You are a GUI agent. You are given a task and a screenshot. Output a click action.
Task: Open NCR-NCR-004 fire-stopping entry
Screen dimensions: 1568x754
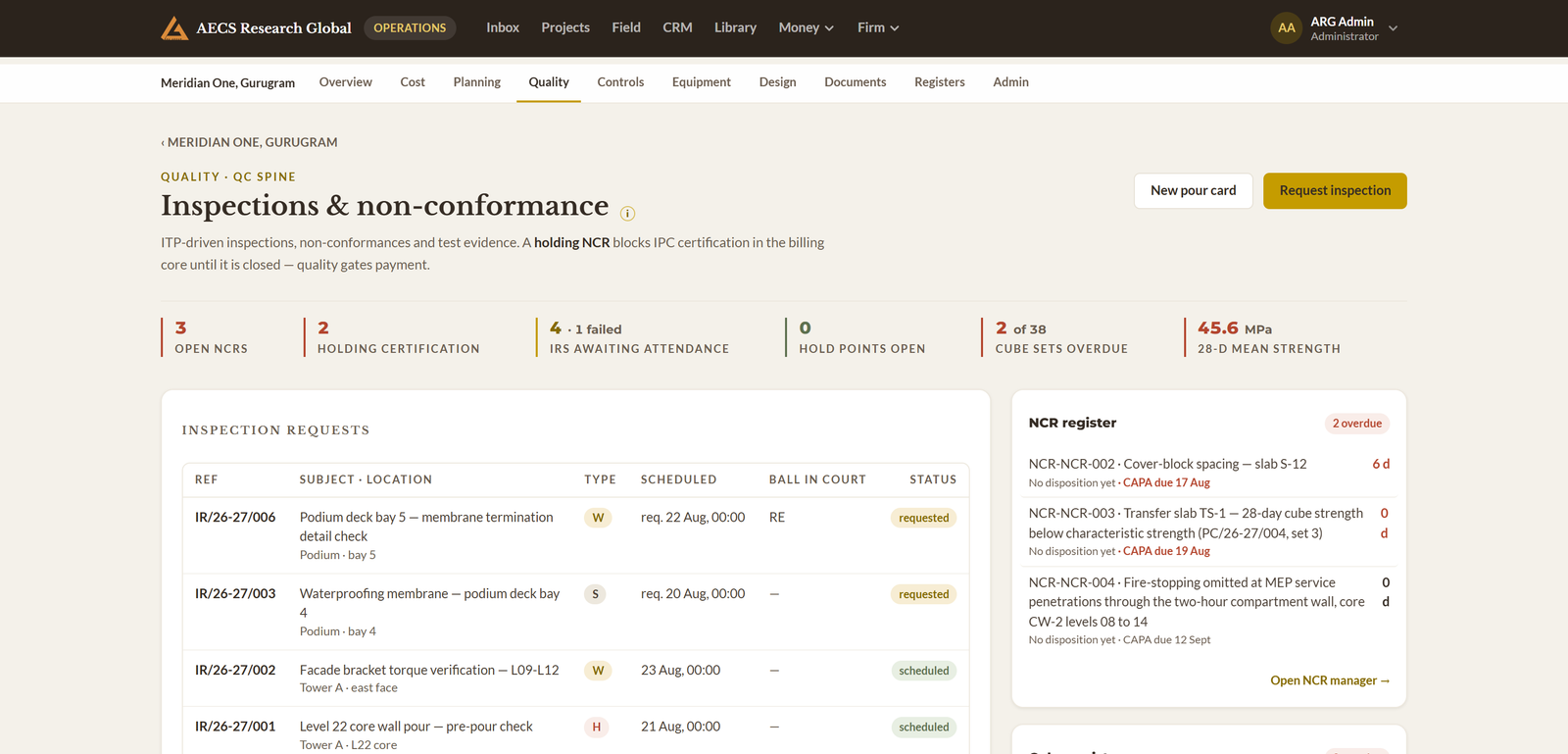tap(1209, 610)
